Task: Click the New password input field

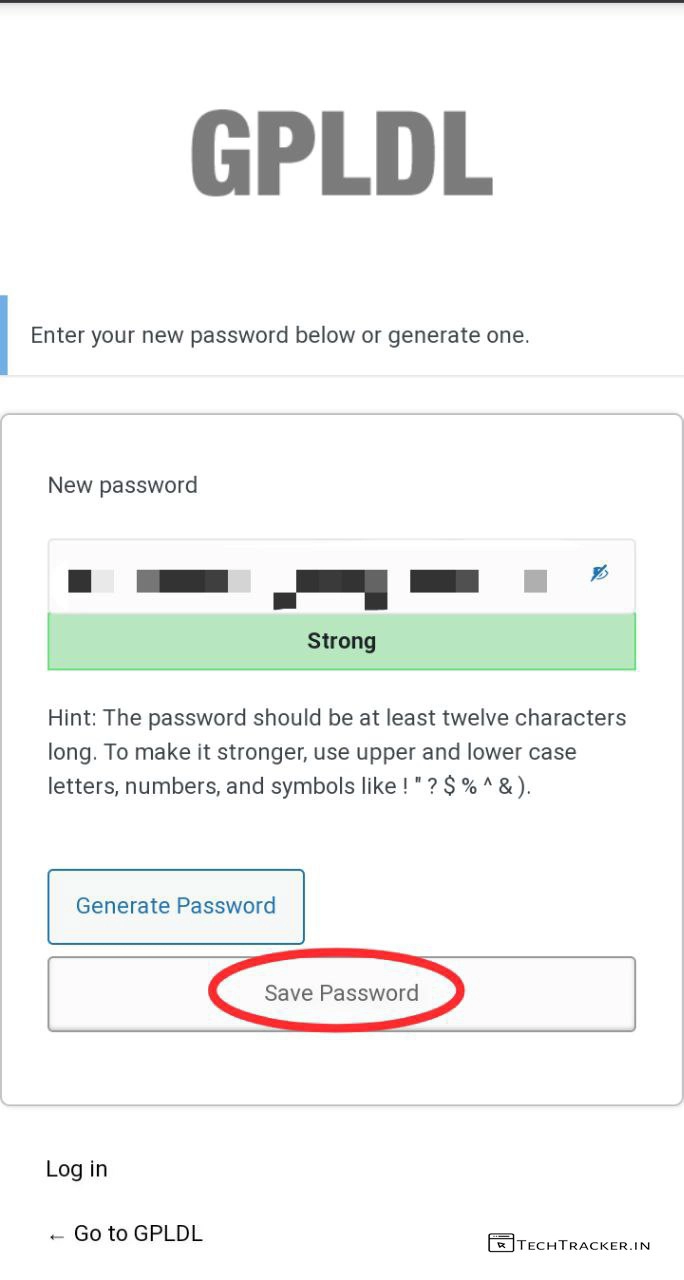Action: point(320,577)
